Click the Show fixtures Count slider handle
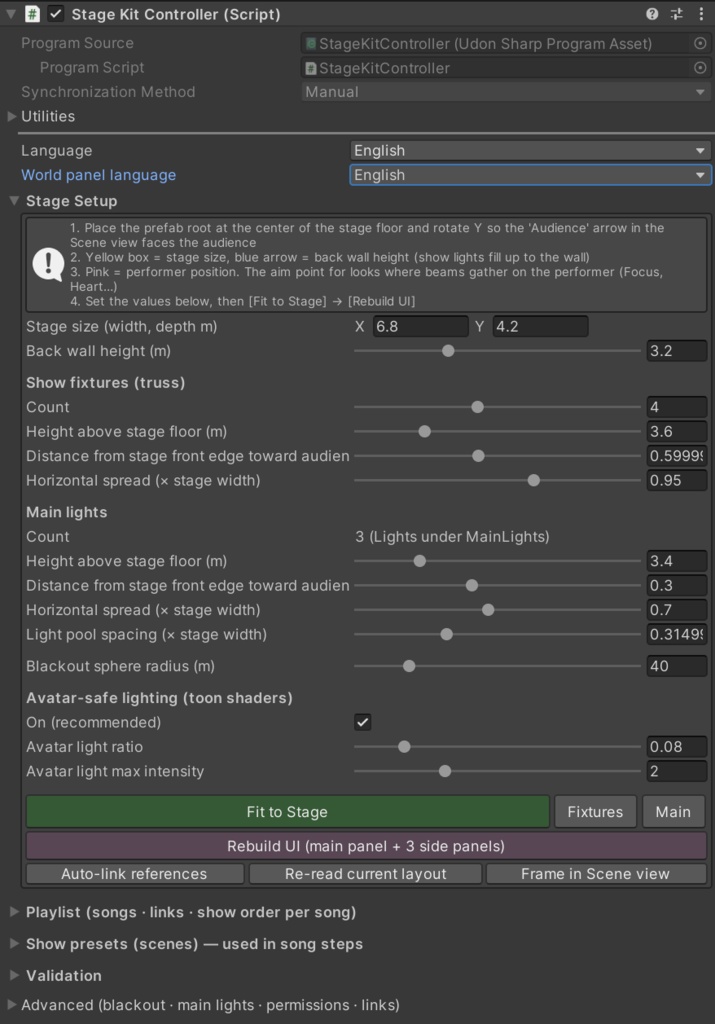Screen dimensions: 715x1024 pyautogui.click(x=477, y=407)
